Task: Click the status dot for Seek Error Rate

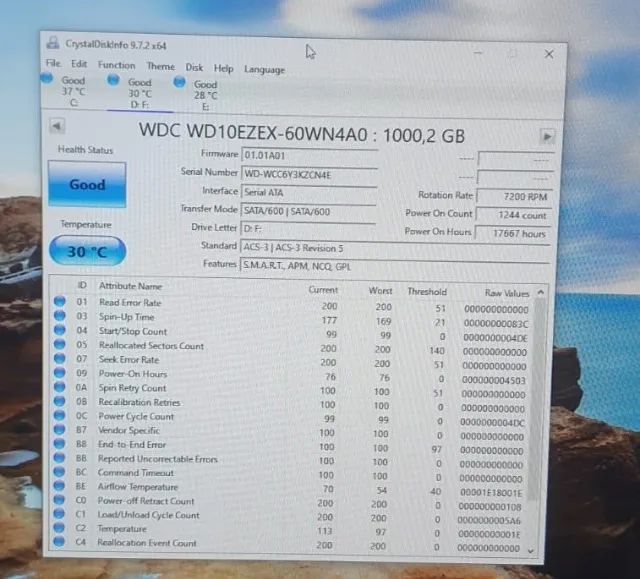Action: click(x=60, y=358)
